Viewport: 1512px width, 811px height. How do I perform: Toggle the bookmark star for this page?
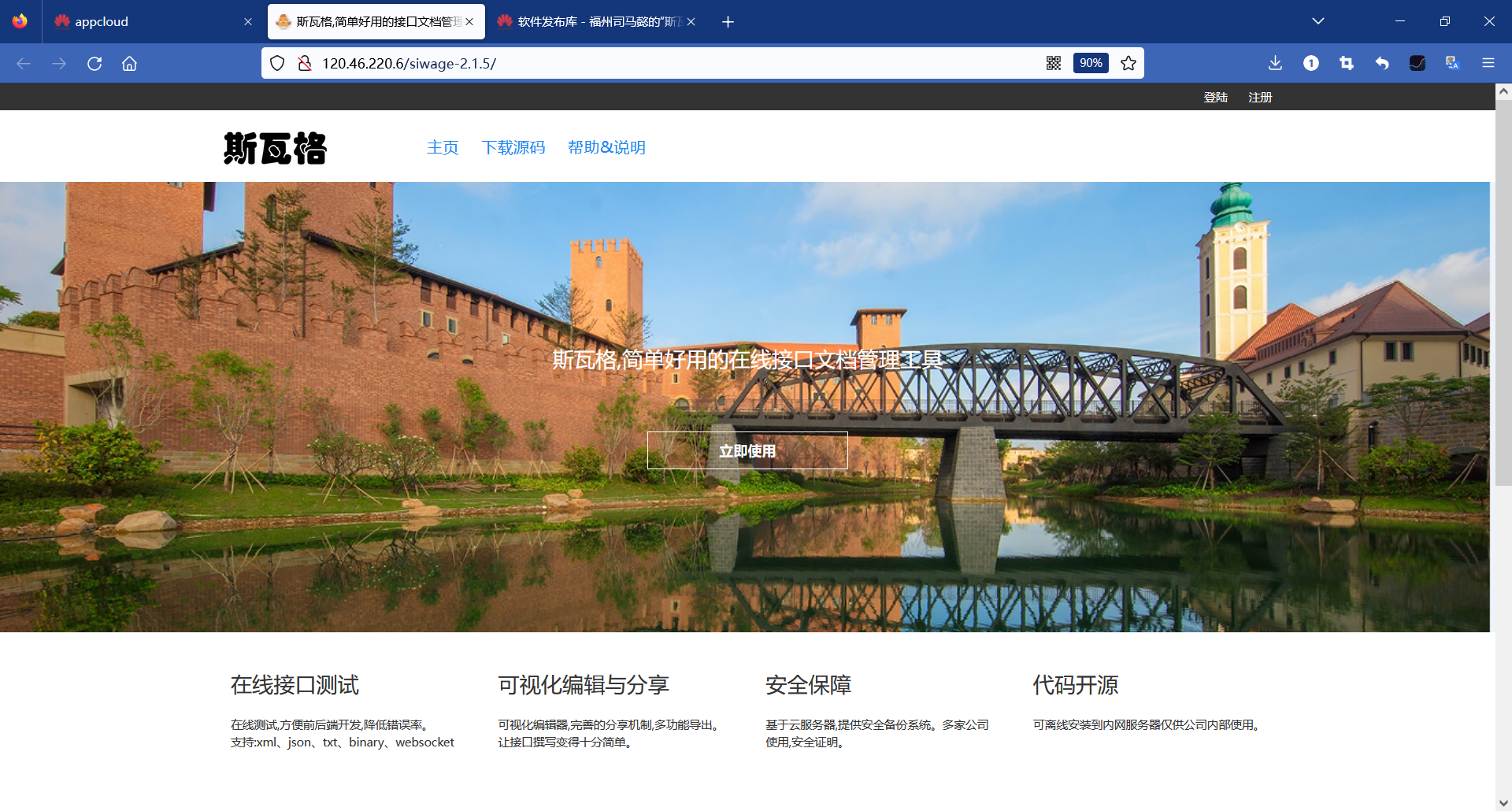(1128, 63)
